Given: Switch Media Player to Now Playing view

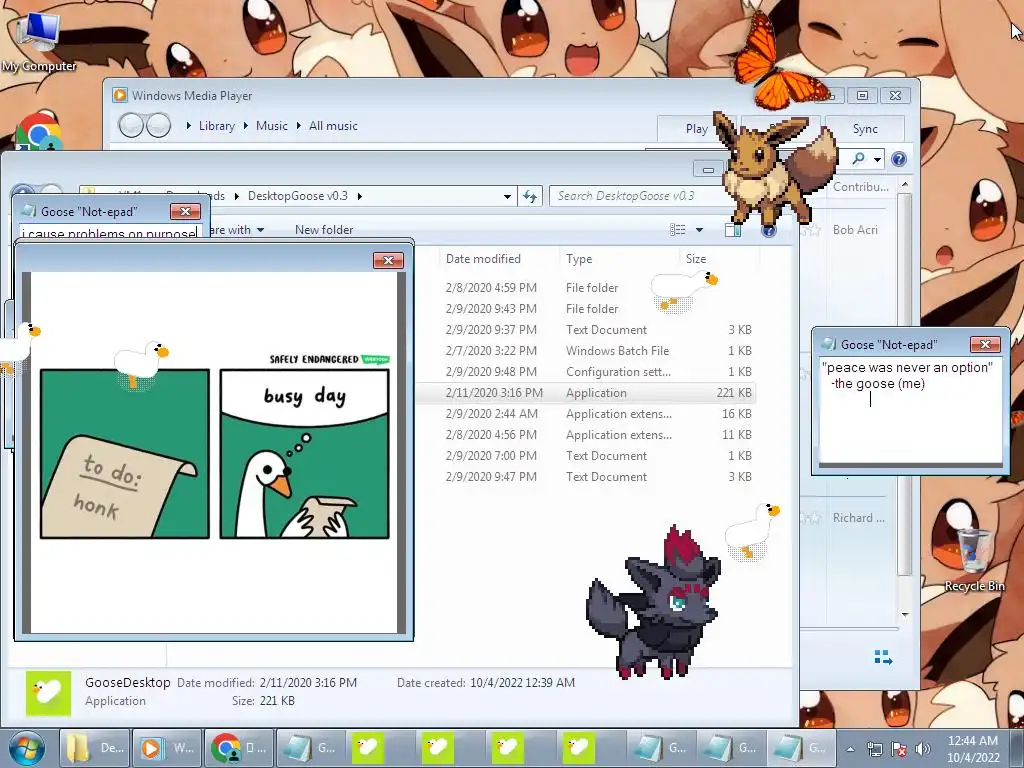Looking at the screenshot, I should coord(882,657).
